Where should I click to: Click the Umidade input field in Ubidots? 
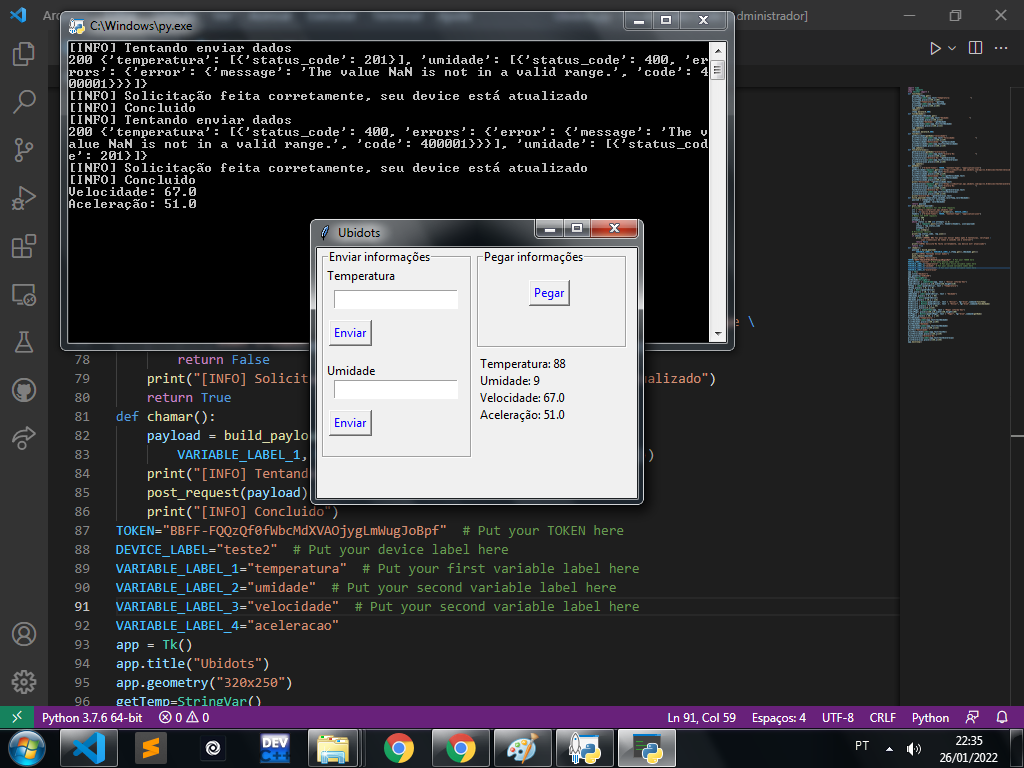click(x=396, y=390)
